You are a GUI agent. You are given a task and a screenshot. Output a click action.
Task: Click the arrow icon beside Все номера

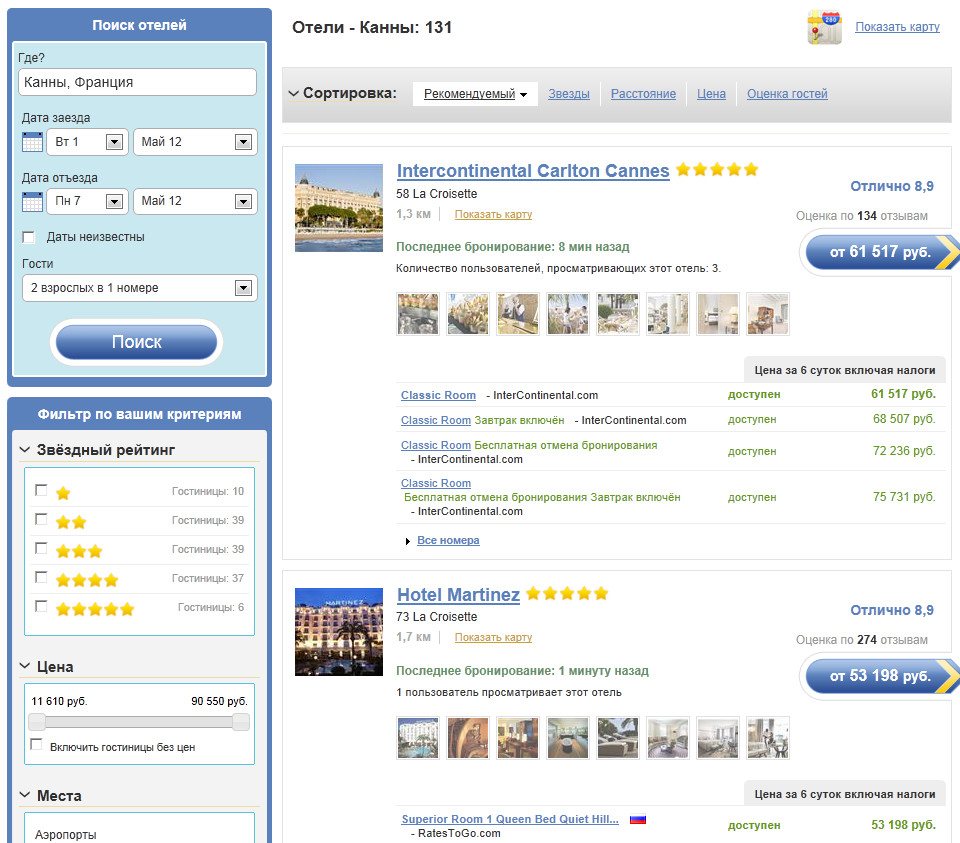[x=408, y=541]
